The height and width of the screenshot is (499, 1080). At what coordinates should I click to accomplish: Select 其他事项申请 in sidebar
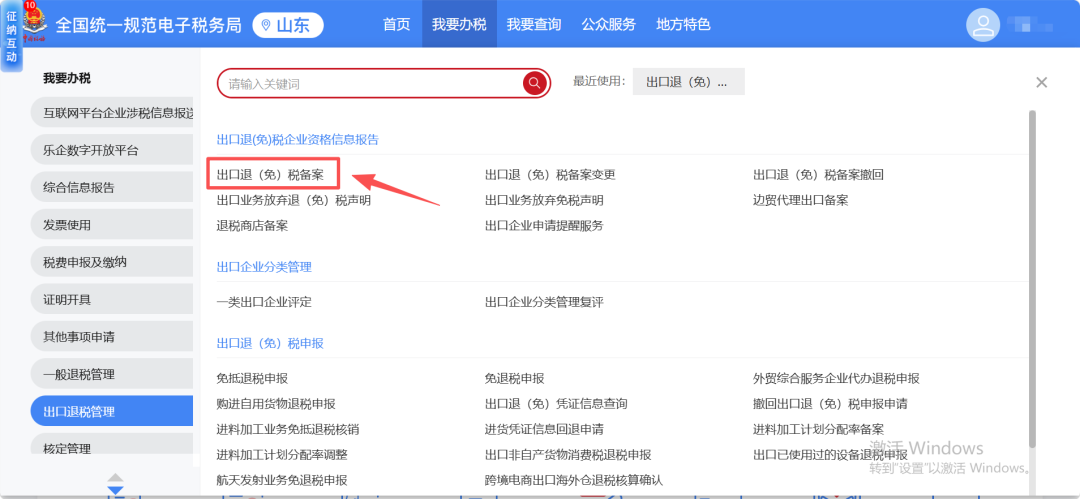pos(112,337)
